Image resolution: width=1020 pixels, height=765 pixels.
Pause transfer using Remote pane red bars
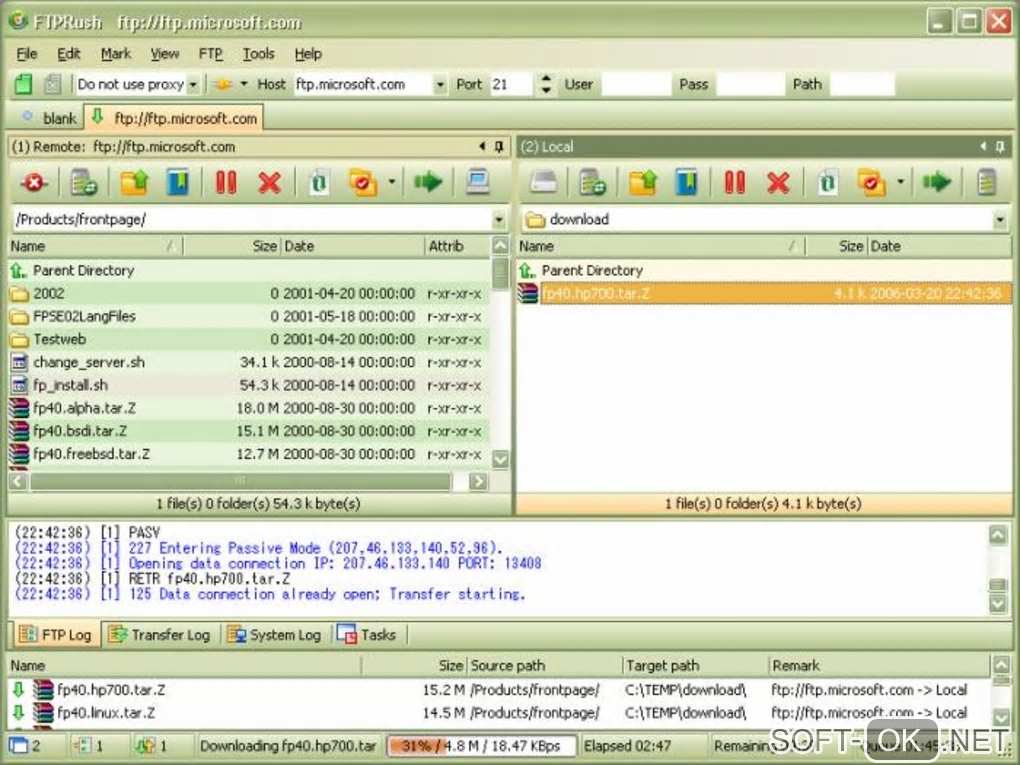[226, 183]
